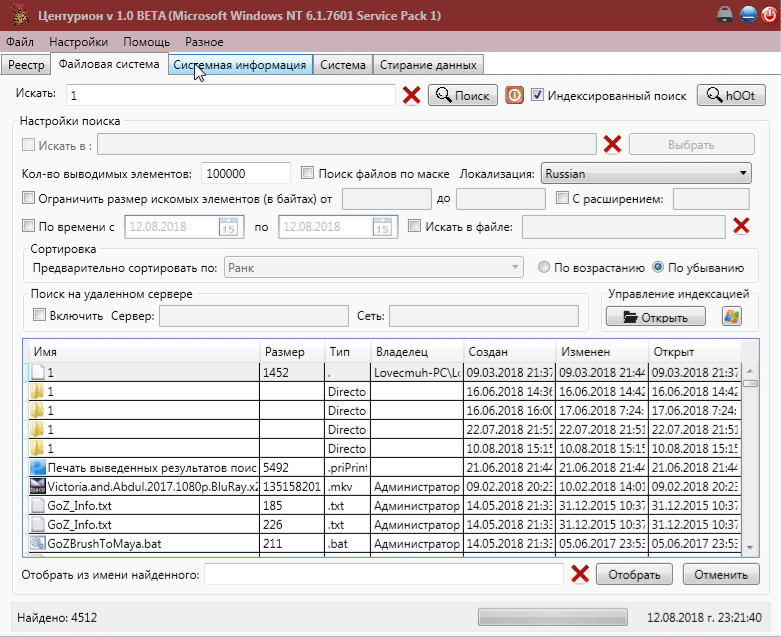Click the red X to clear the search field
This screenshot has width=781, height=637.
pyautogui.click(x=411, y=95)
